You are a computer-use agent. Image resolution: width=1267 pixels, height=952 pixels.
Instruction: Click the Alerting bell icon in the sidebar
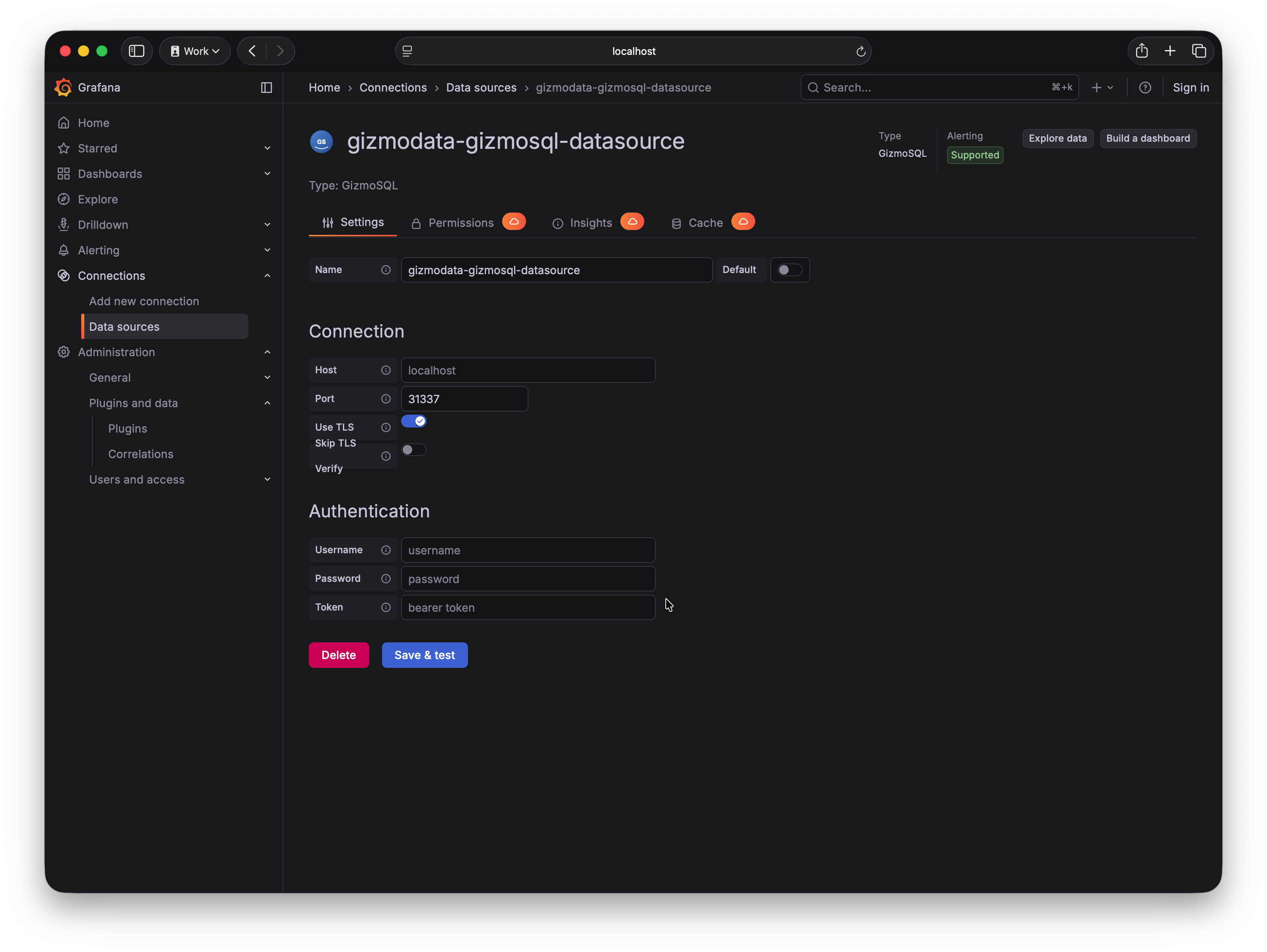pyautogui.click(x=64, y=250)
